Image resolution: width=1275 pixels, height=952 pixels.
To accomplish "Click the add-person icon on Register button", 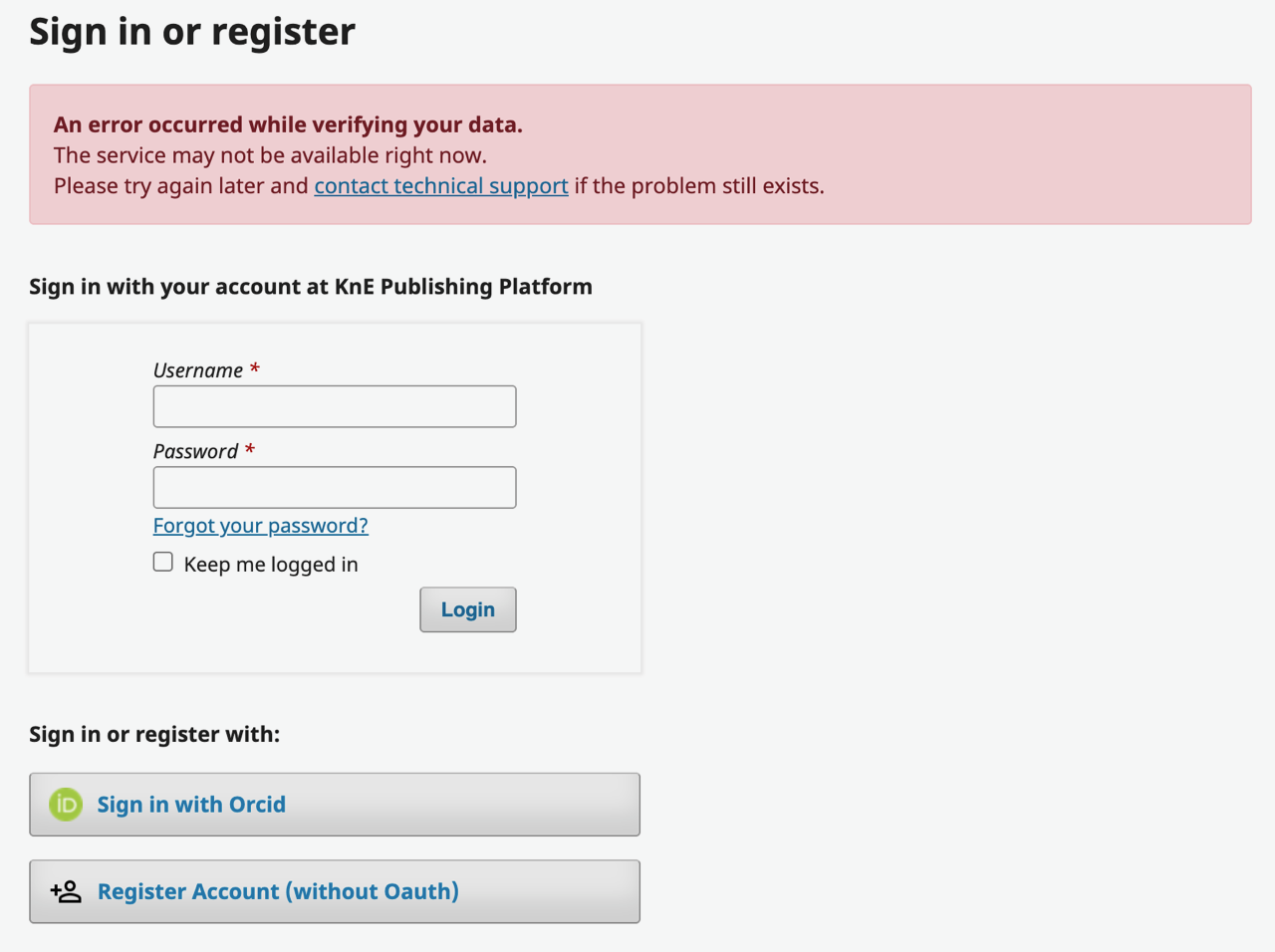I will (66, 891).
